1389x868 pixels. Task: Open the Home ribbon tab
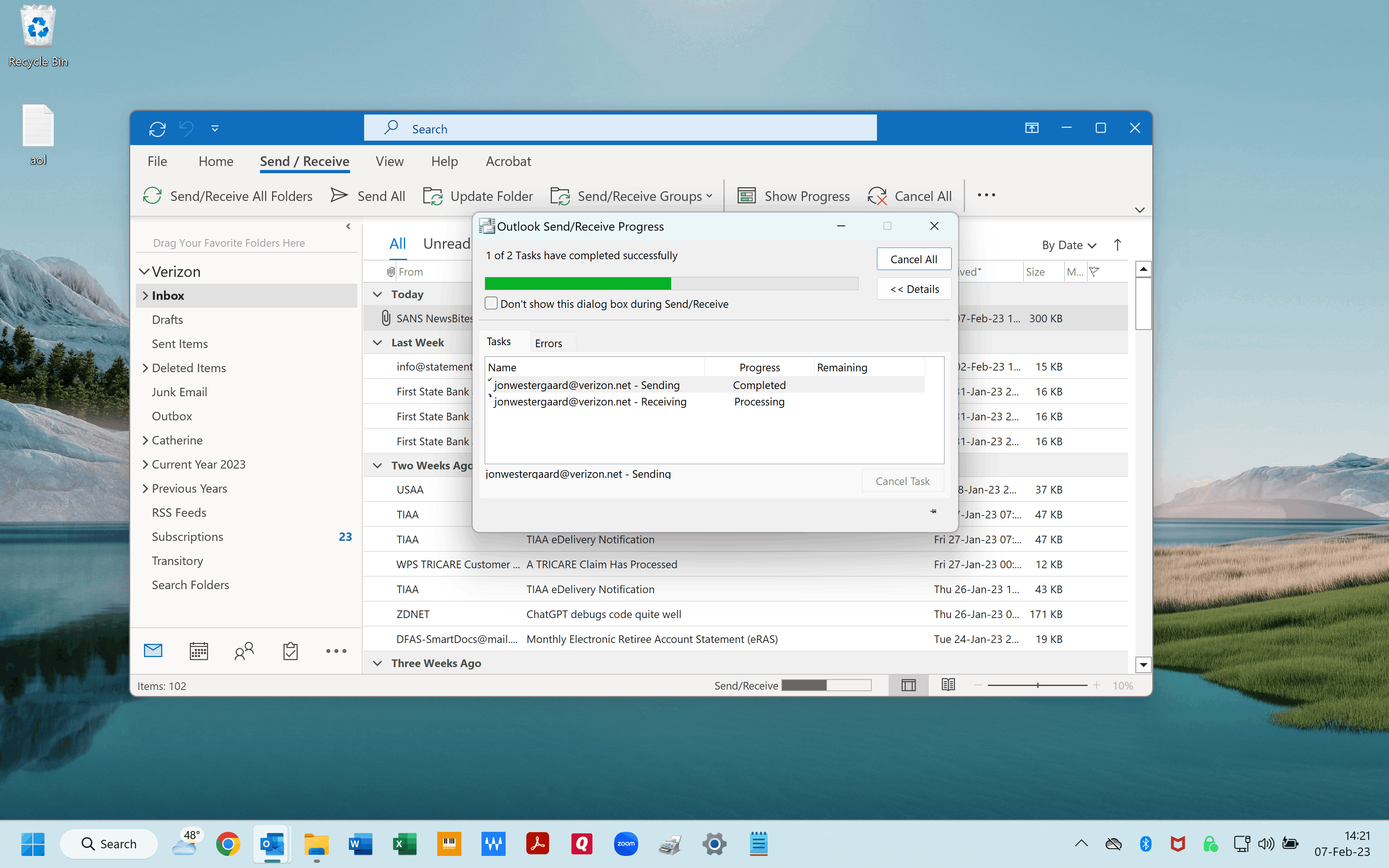[216, 161]
